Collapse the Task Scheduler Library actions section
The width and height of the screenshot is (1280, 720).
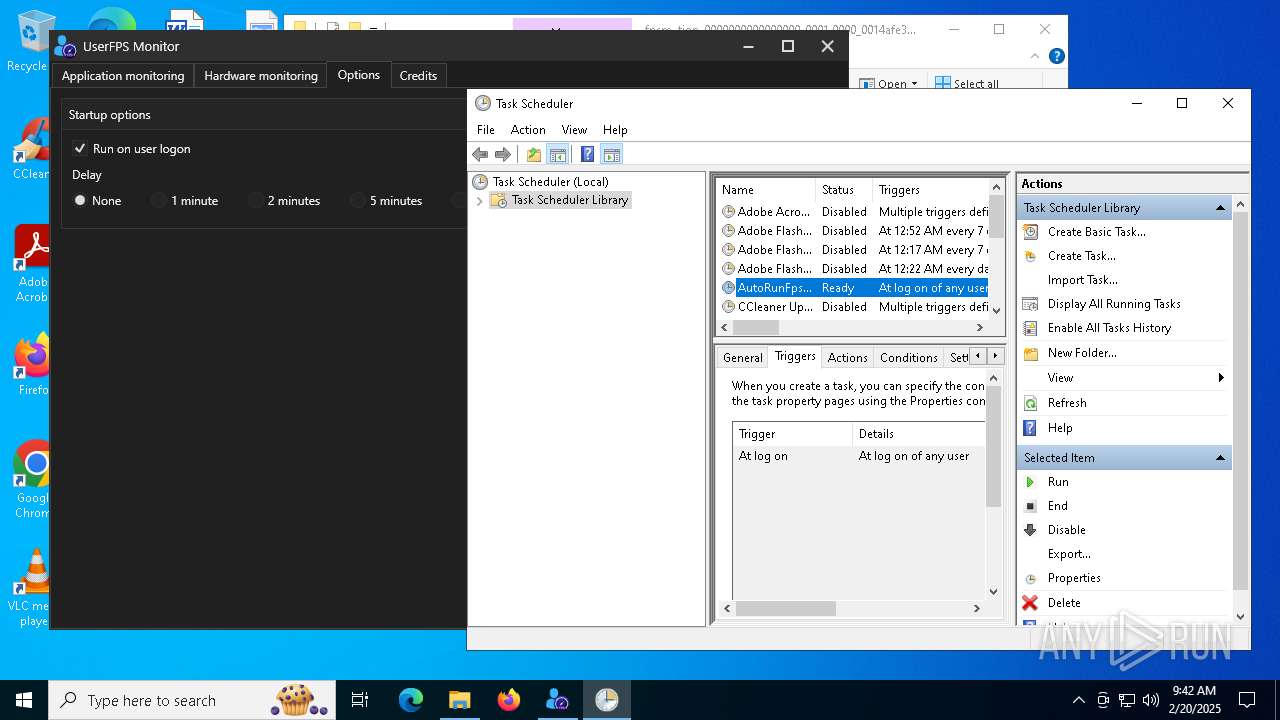[x=1220, y=208]
